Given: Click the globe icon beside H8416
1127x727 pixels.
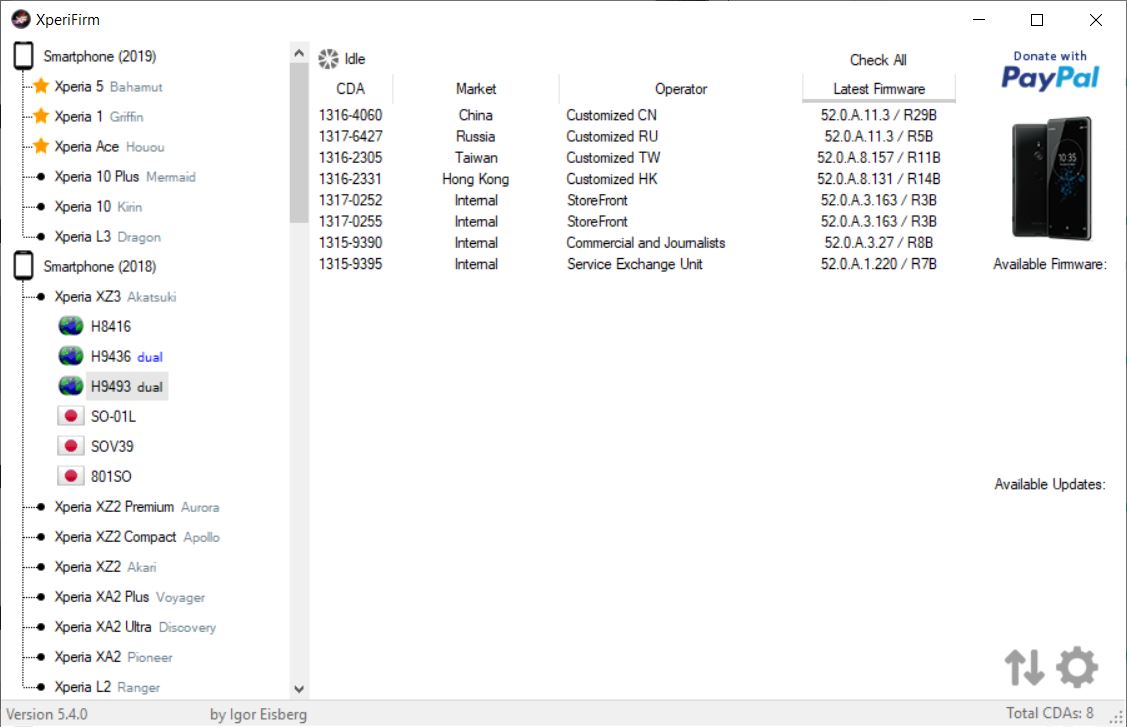Looking at the screenshot, I should coord(71,327).
